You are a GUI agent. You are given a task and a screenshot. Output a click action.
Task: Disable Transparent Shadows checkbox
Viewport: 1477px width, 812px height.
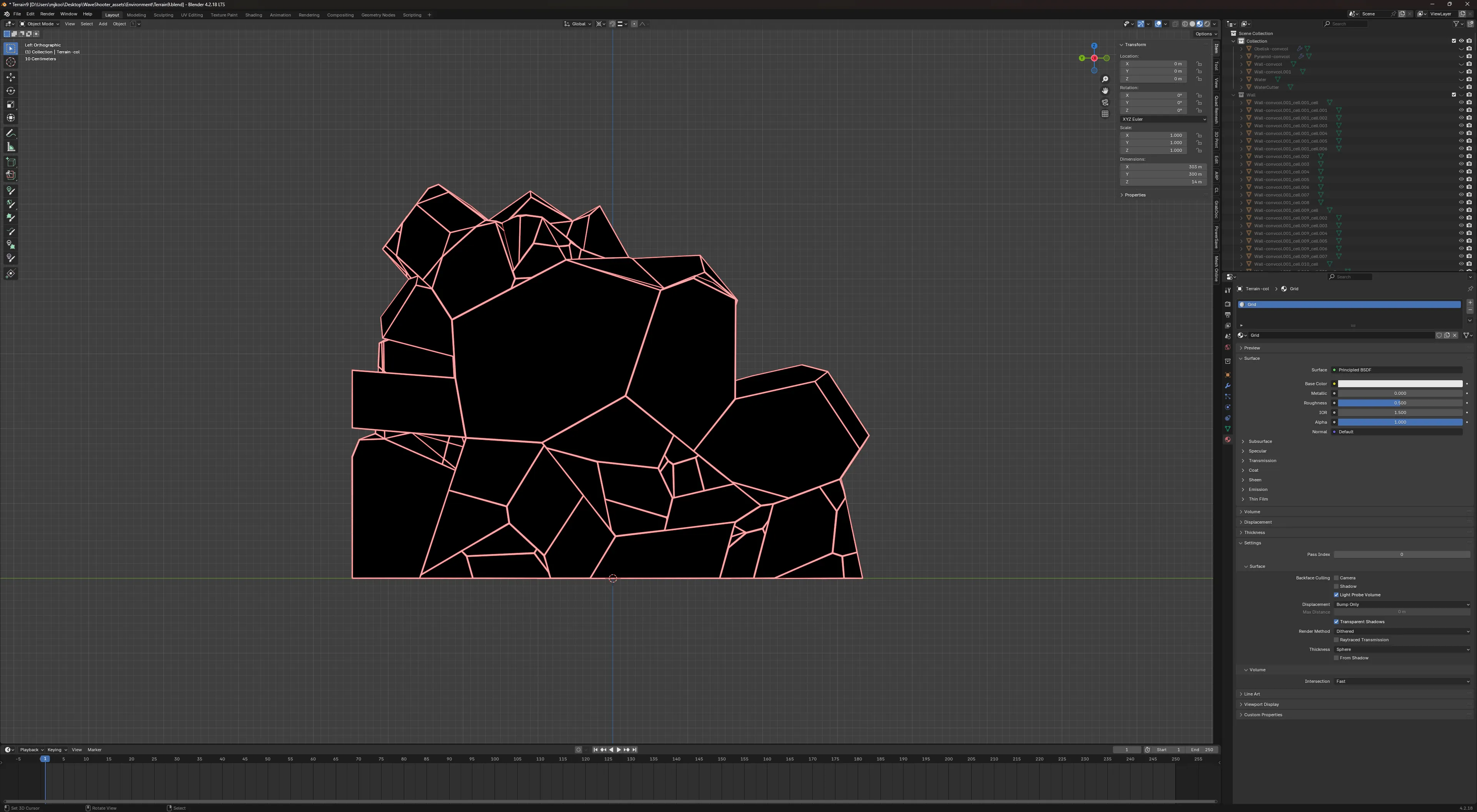point(1336,622)
